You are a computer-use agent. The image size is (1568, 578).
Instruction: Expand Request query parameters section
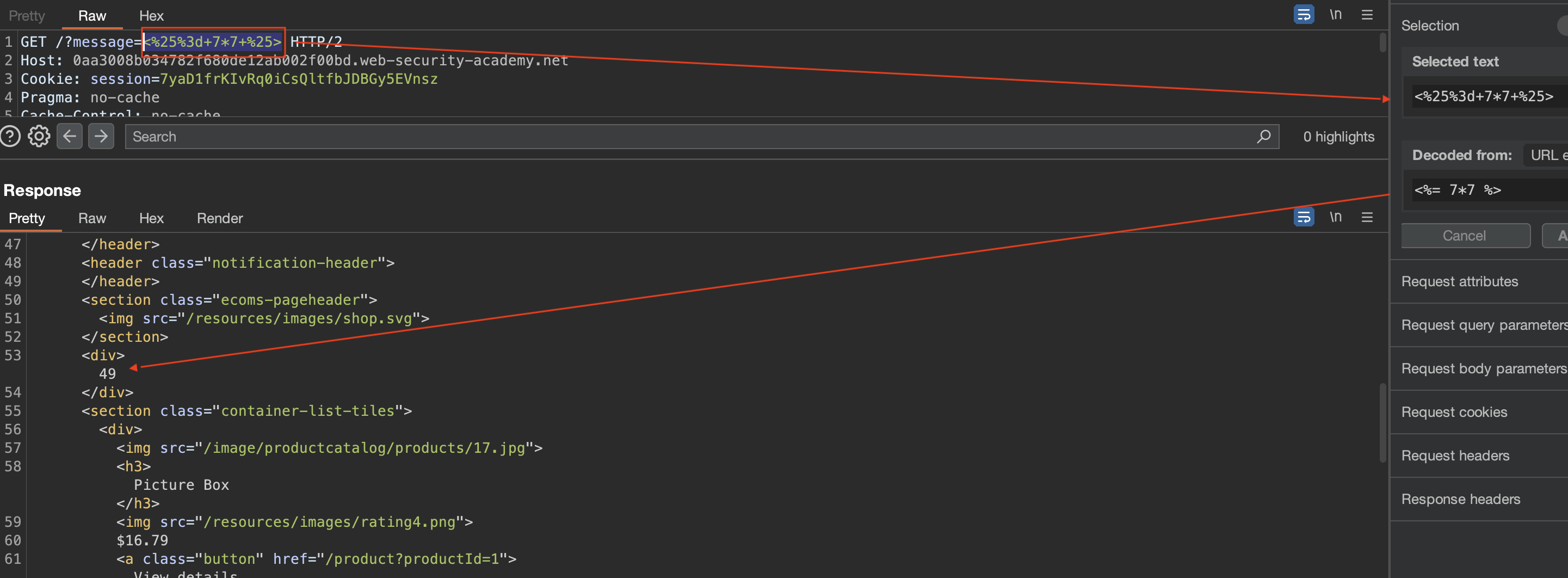coord(1483,325)
